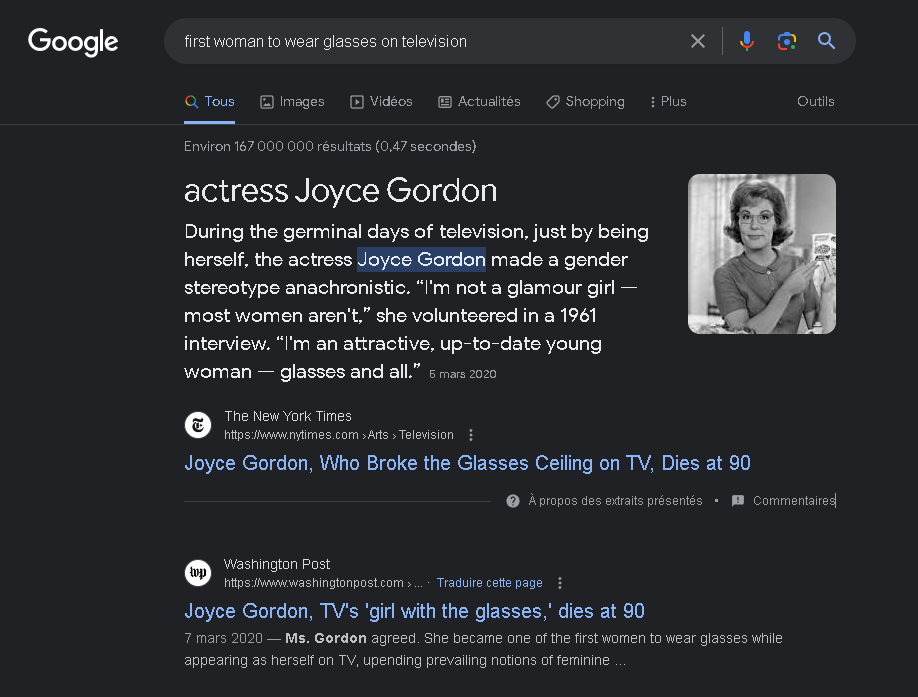Viewport: 918px width, 697px height.
Task: Click Traduire cette page link
Action: point(489,583)
